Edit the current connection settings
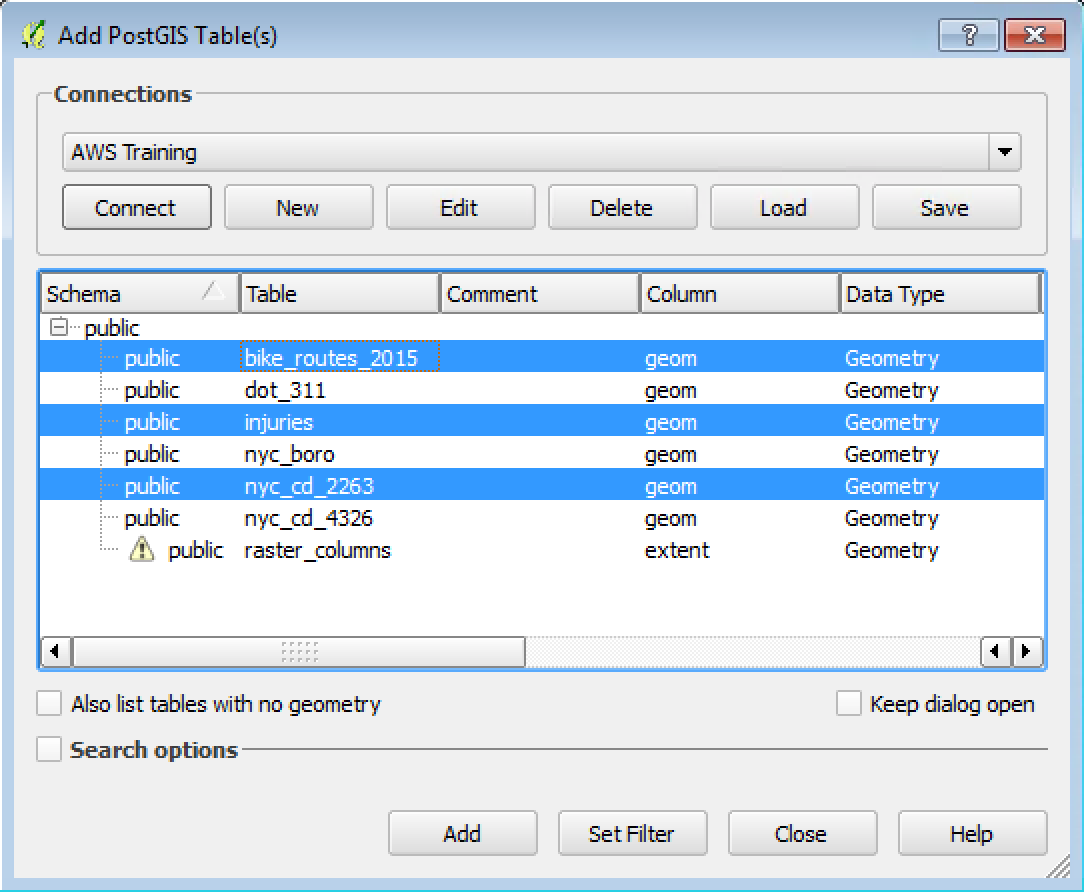The height and width of the screenshot is (892, 1084). [460, 207]
